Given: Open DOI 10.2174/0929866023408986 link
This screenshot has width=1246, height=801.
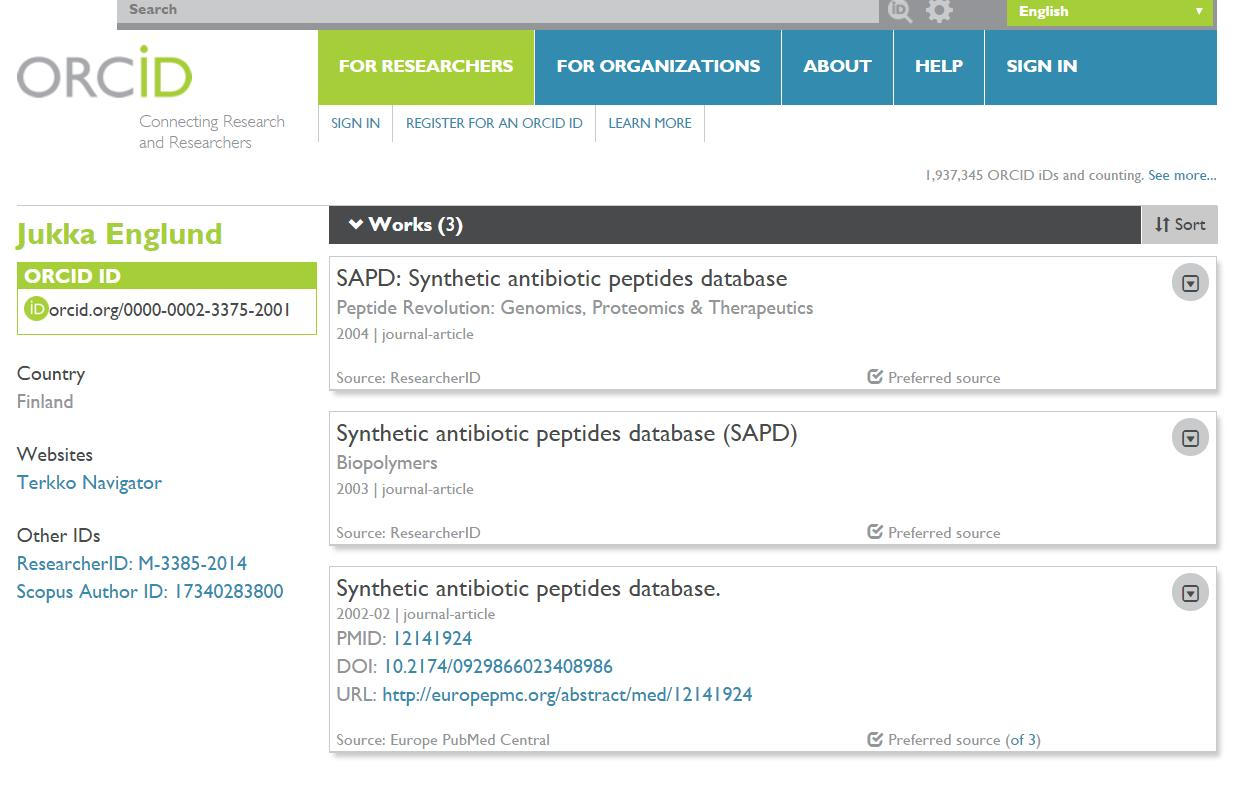Looking at the screenshot, I should [498, 667].
